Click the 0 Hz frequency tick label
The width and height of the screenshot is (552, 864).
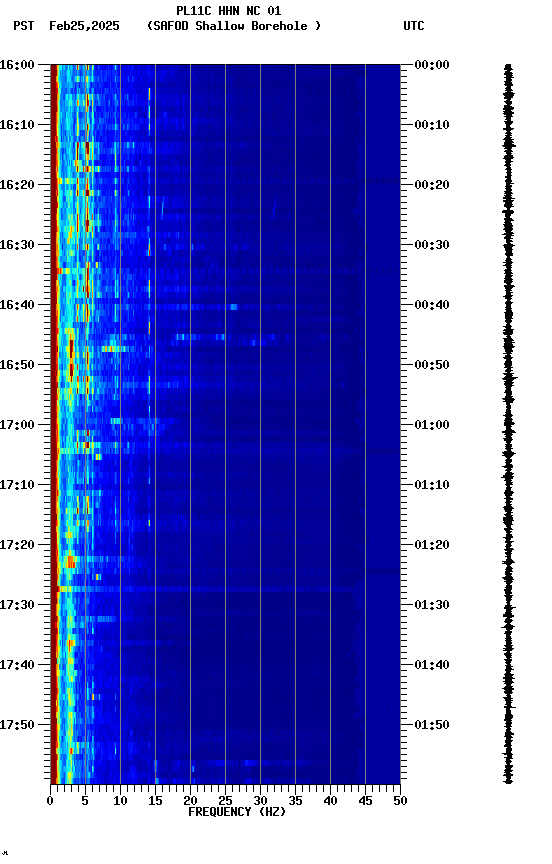(50, 801)
